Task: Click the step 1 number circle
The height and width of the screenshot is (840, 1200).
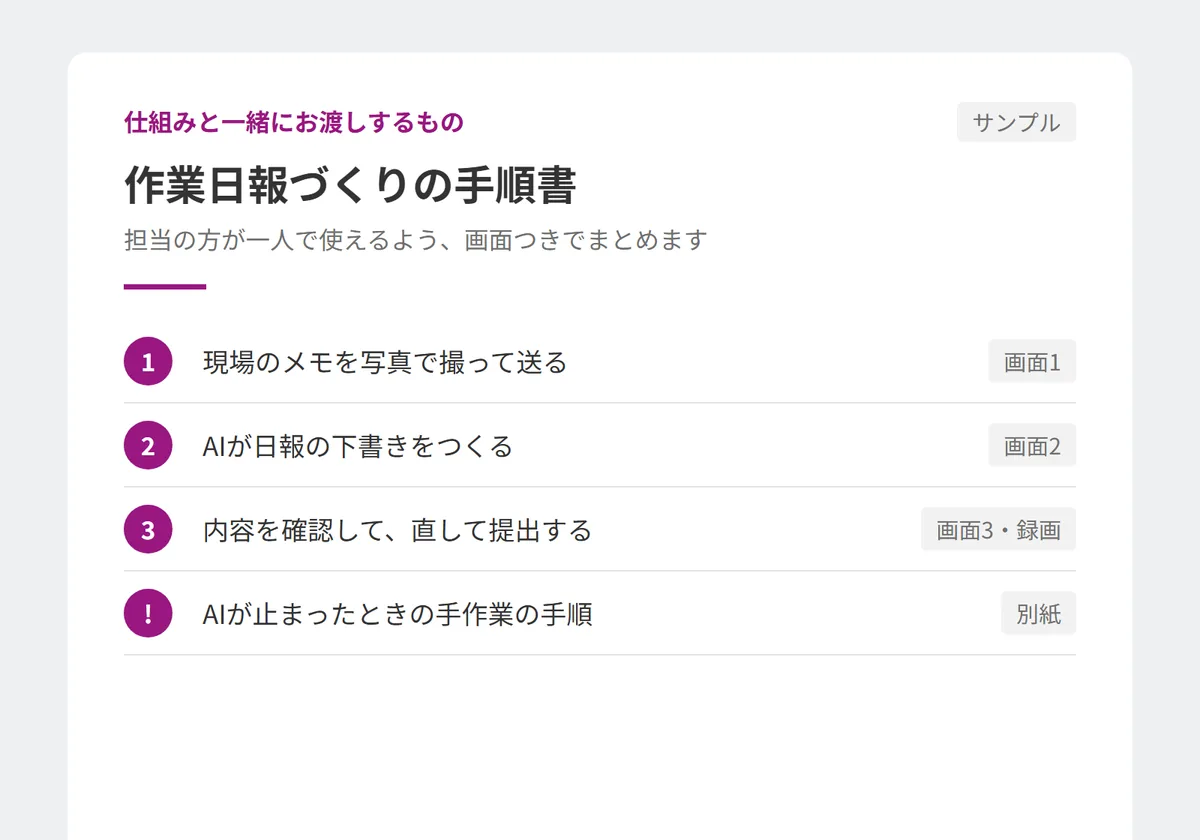Action: pyautogui.click(x=148, y=361)
